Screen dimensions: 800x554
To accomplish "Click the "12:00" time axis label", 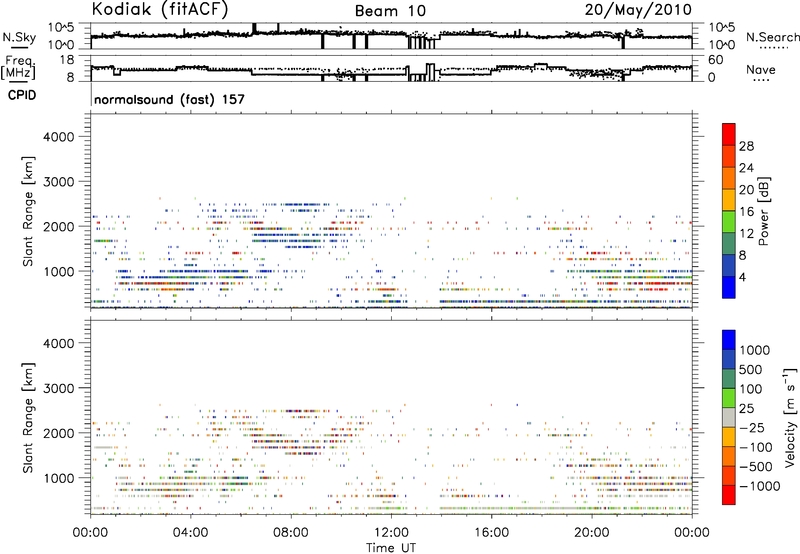I will 391,532.
